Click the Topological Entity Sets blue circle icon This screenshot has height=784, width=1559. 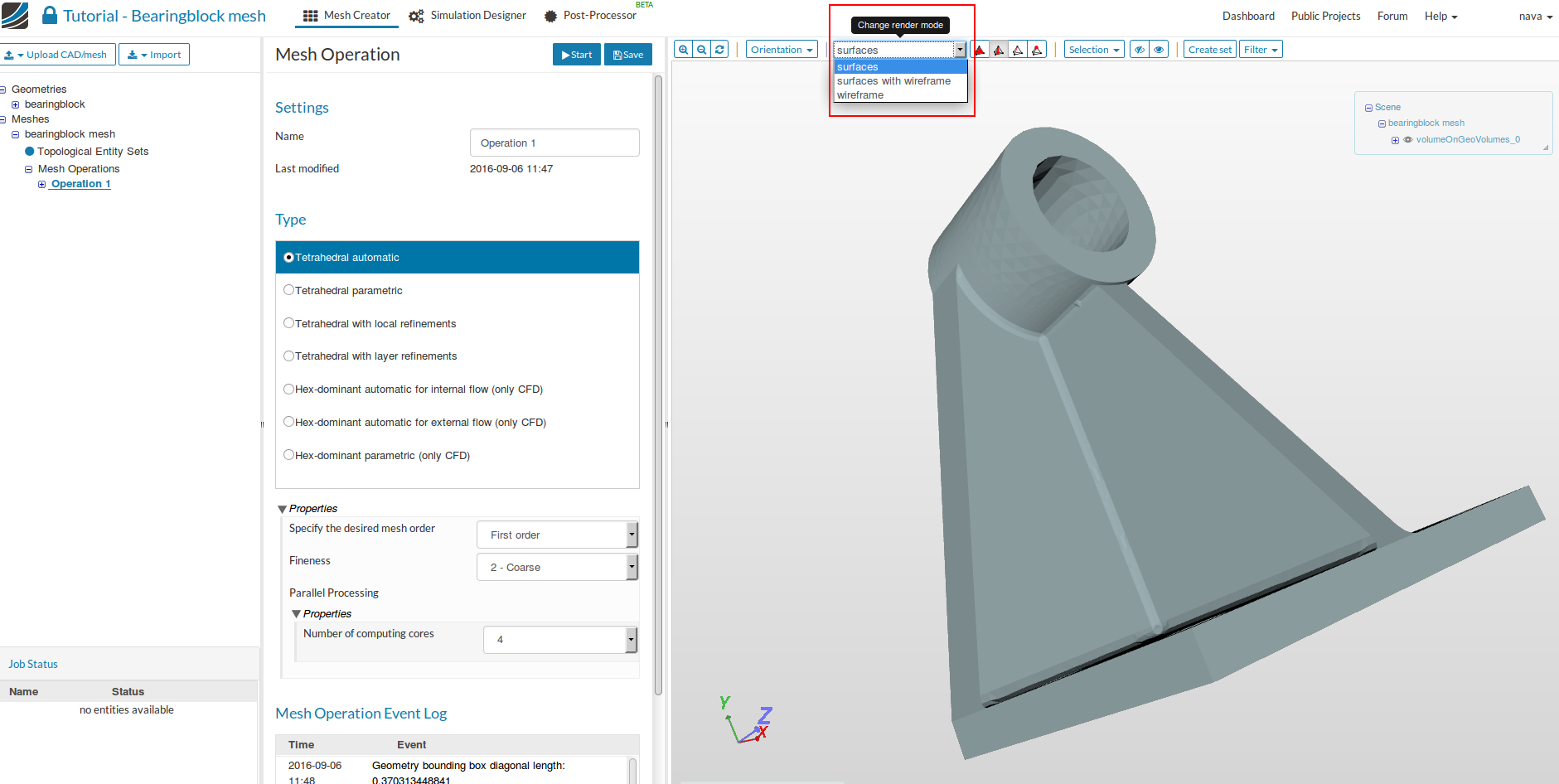30,152
